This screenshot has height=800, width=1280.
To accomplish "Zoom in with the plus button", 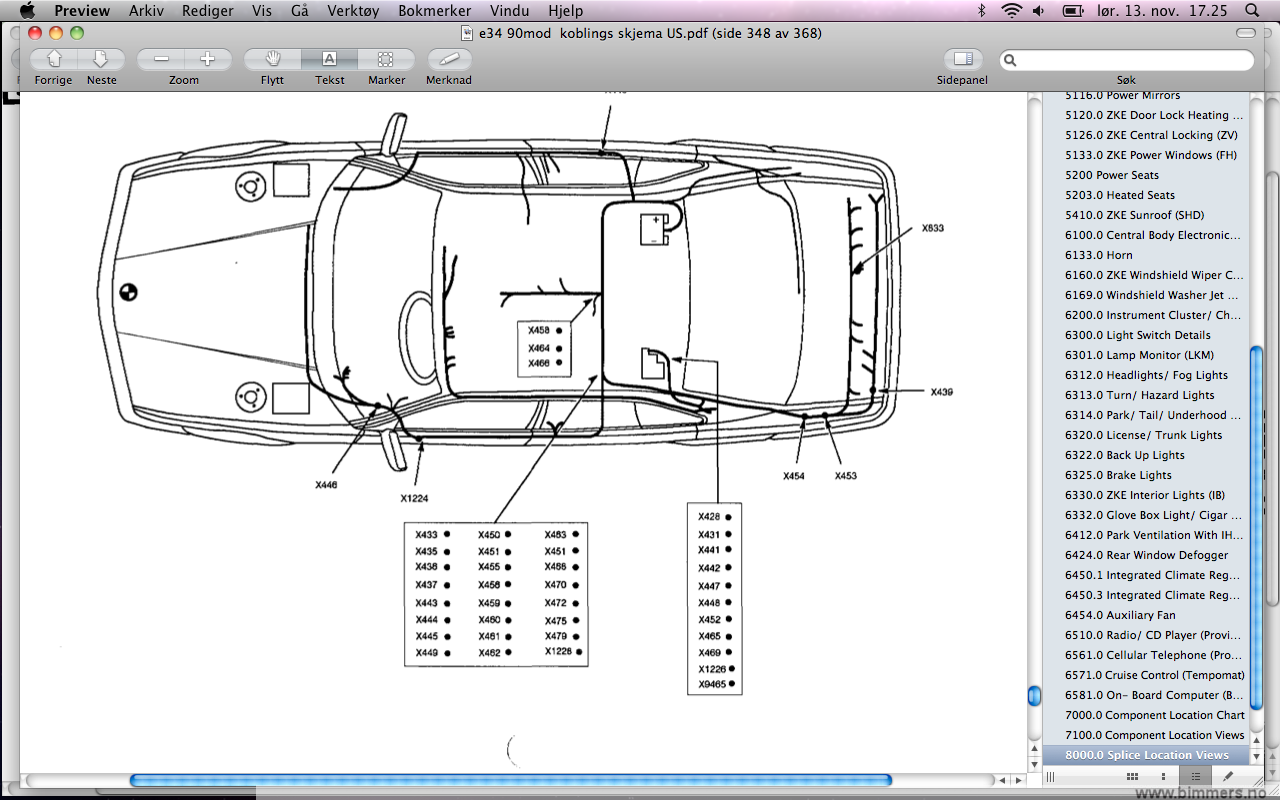I will coord(208,60).
